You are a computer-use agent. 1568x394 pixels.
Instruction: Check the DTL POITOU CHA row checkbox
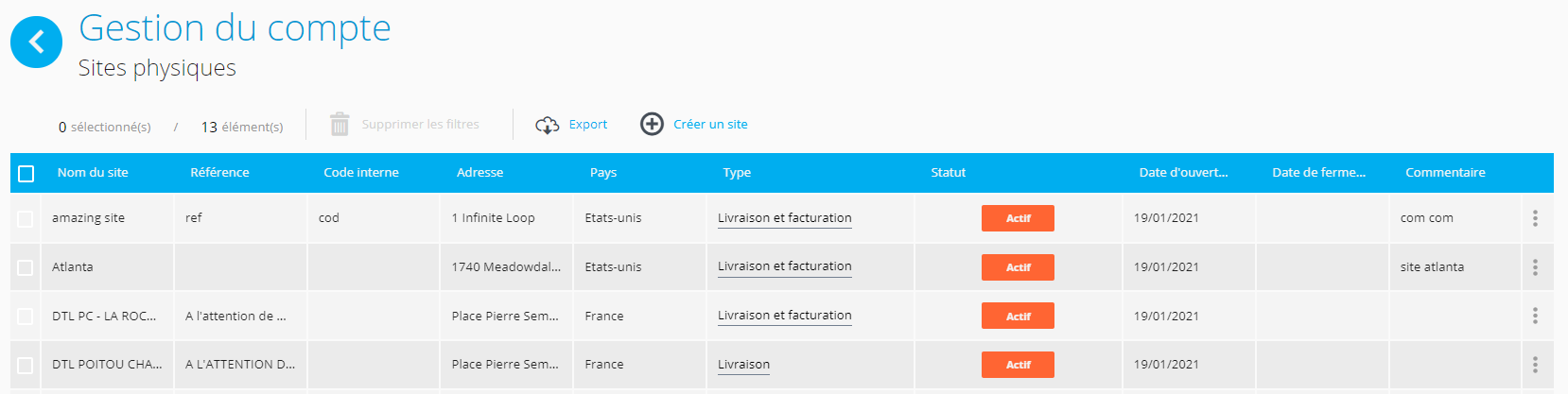(26, 365)
